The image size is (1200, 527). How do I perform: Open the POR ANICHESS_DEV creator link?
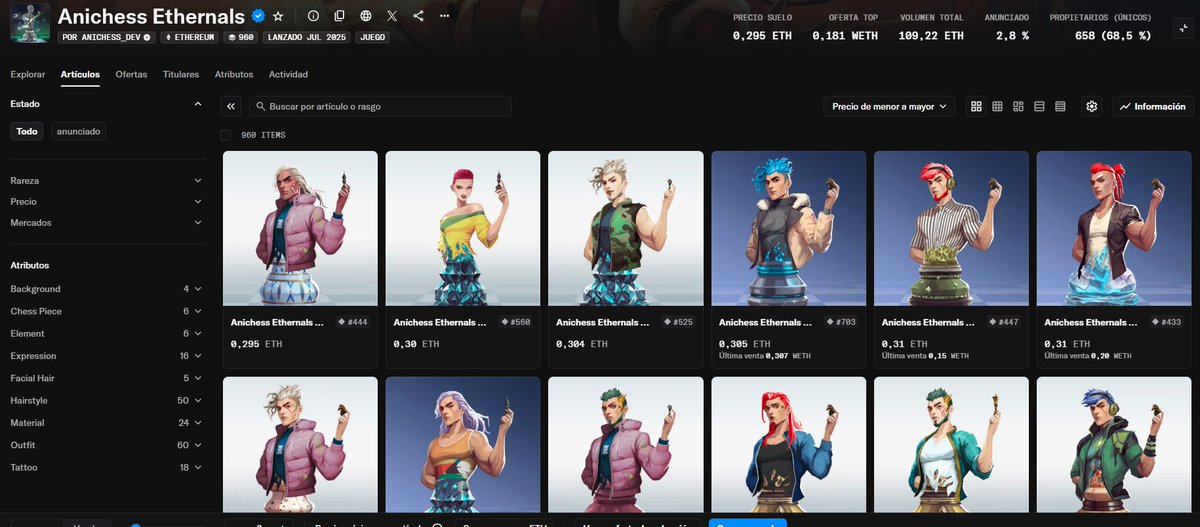click(106, 37)
